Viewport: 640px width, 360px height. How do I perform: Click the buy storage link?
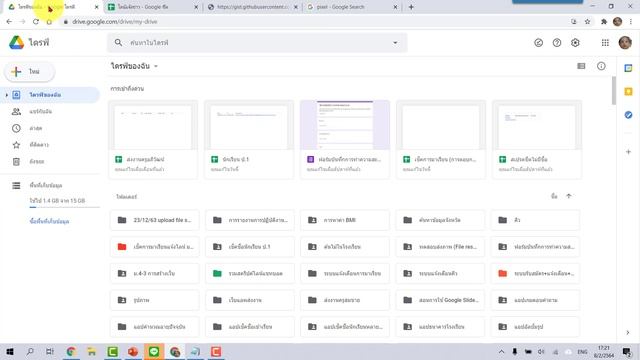(x=49, y=221)
